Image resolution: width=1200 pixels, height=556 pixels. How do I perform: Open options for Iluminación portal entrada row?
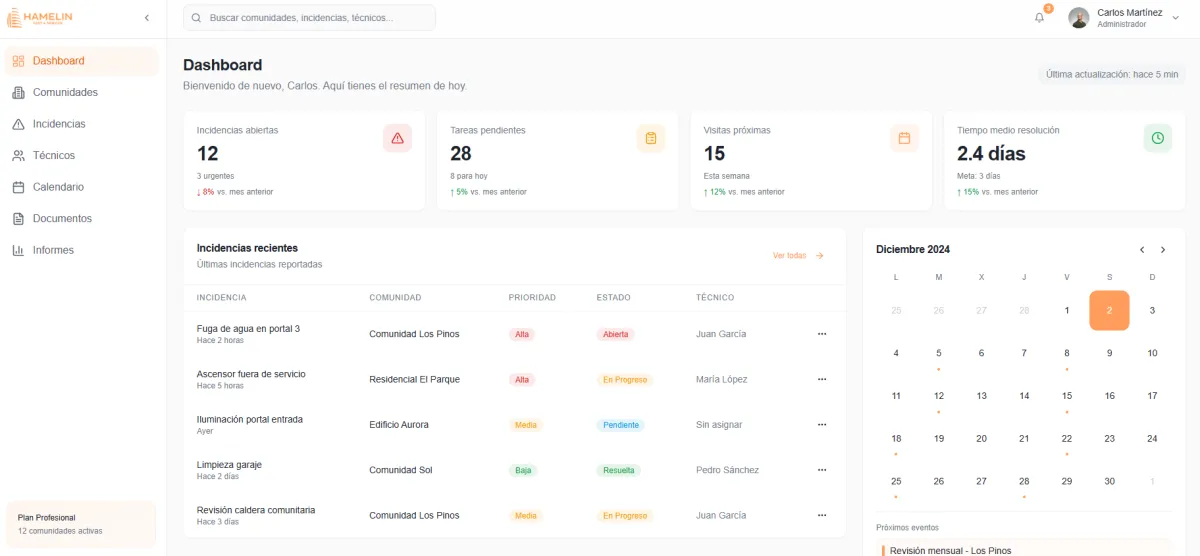click(822, 425)
